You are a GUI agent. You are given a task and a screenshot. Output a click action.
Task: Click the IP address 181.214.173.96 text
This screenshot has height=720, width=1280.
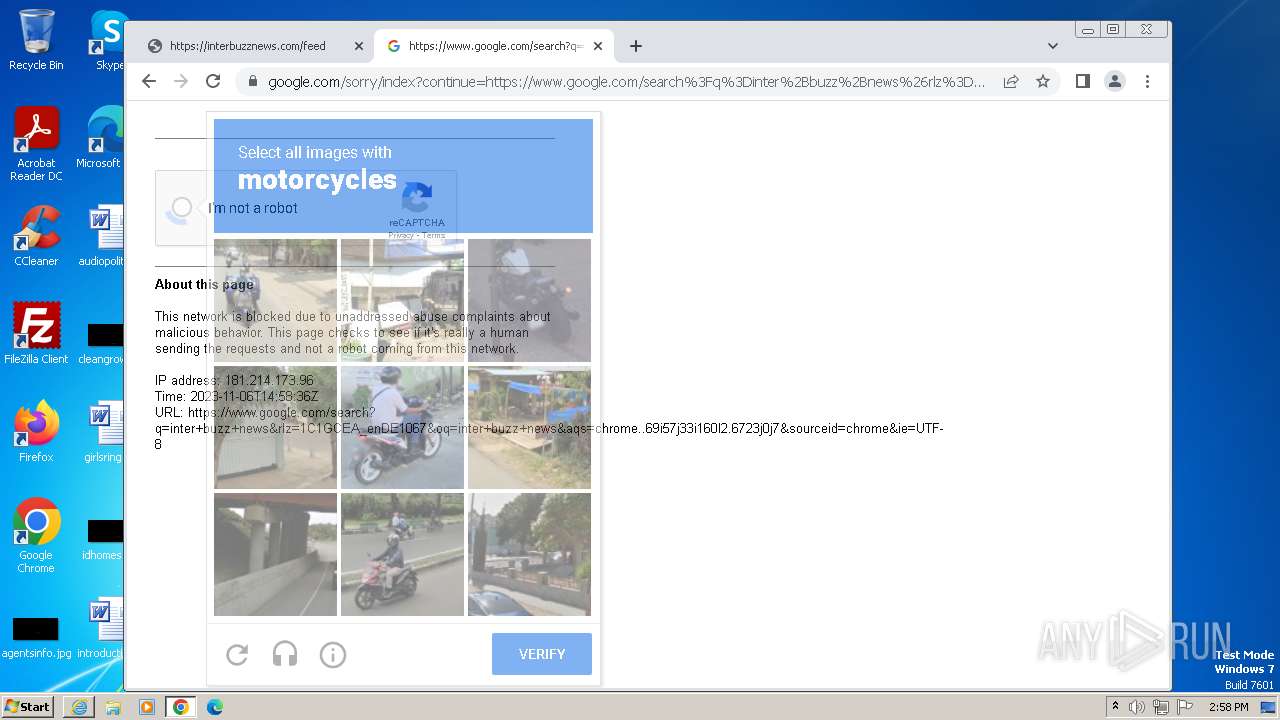click(234, 380)
